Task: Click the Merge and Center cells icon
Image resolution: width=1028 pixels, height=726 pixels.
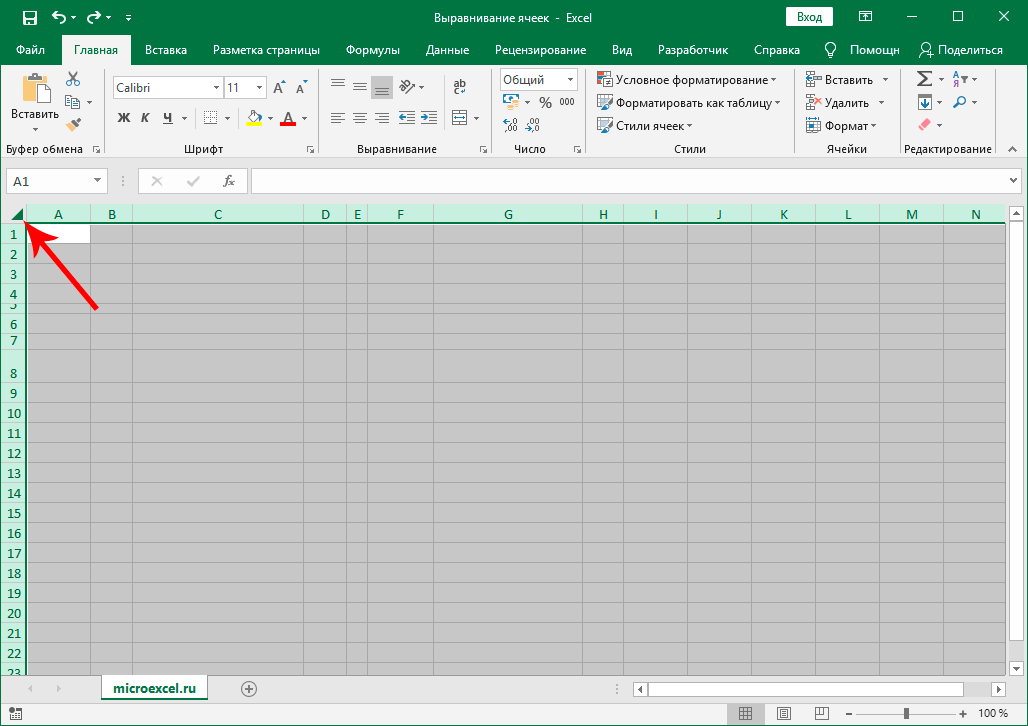Action: tap(460, 118)
